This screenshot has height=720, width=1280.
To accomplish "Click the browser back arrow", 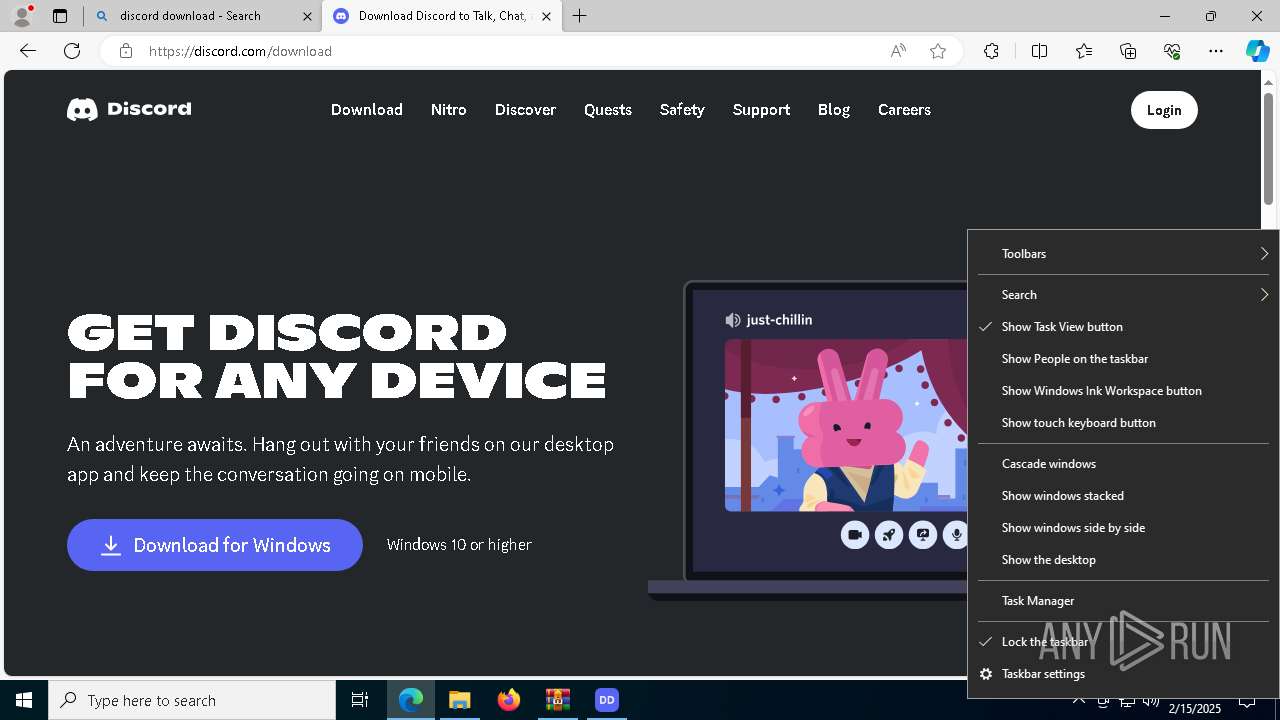I will point(28,51).
